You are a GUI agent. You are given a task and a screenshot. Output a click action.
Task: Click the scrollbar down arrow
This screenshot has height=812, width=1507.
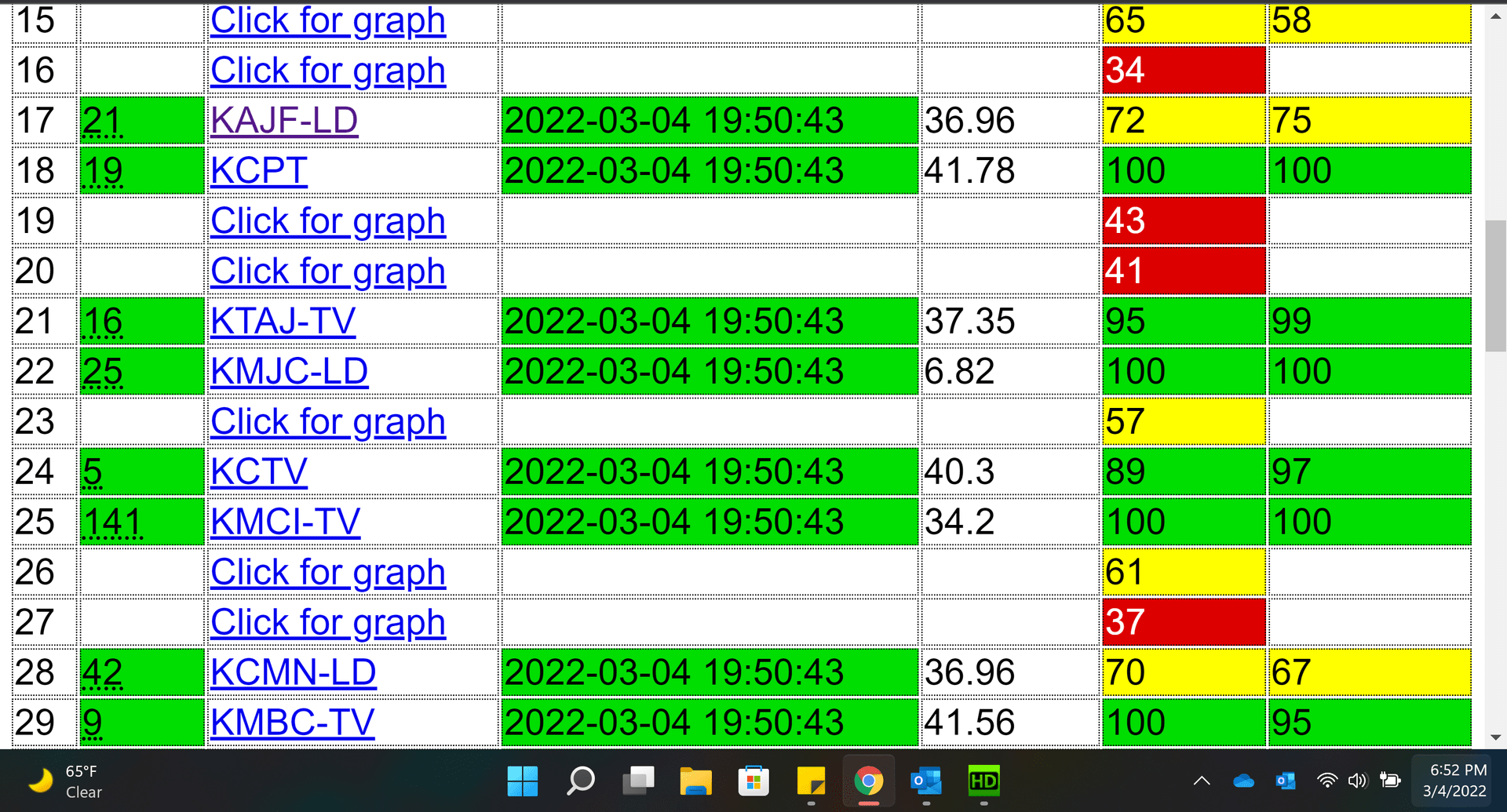[1495, 738]
